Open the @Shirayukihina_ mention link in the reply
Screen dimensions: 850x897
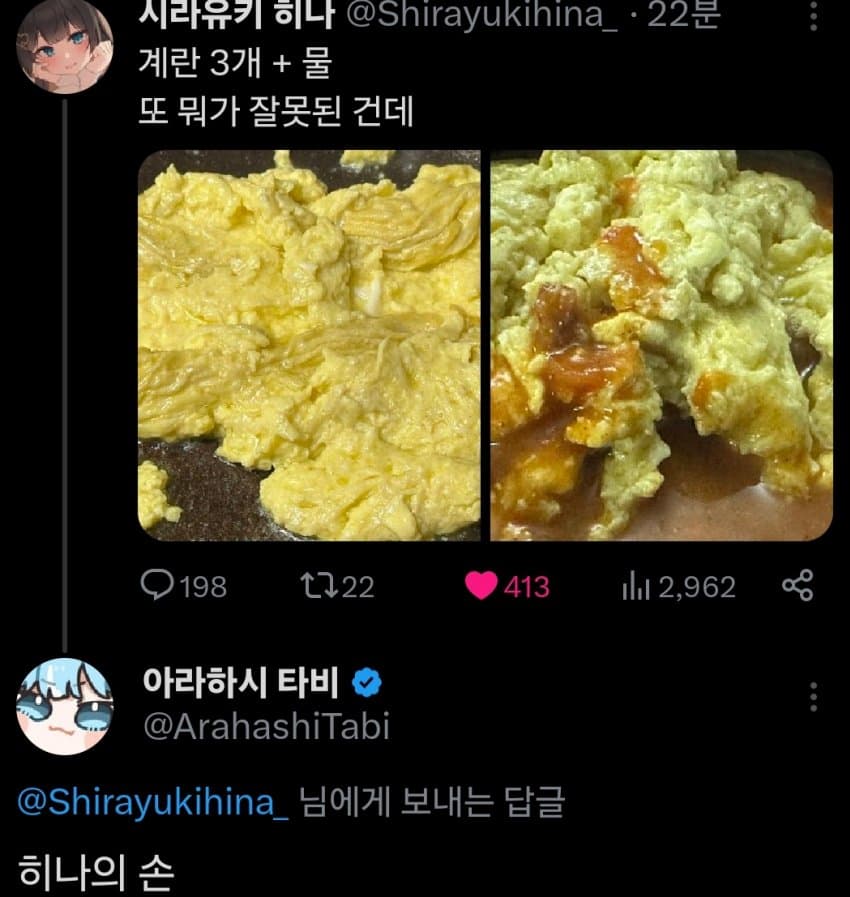(153, 801)
